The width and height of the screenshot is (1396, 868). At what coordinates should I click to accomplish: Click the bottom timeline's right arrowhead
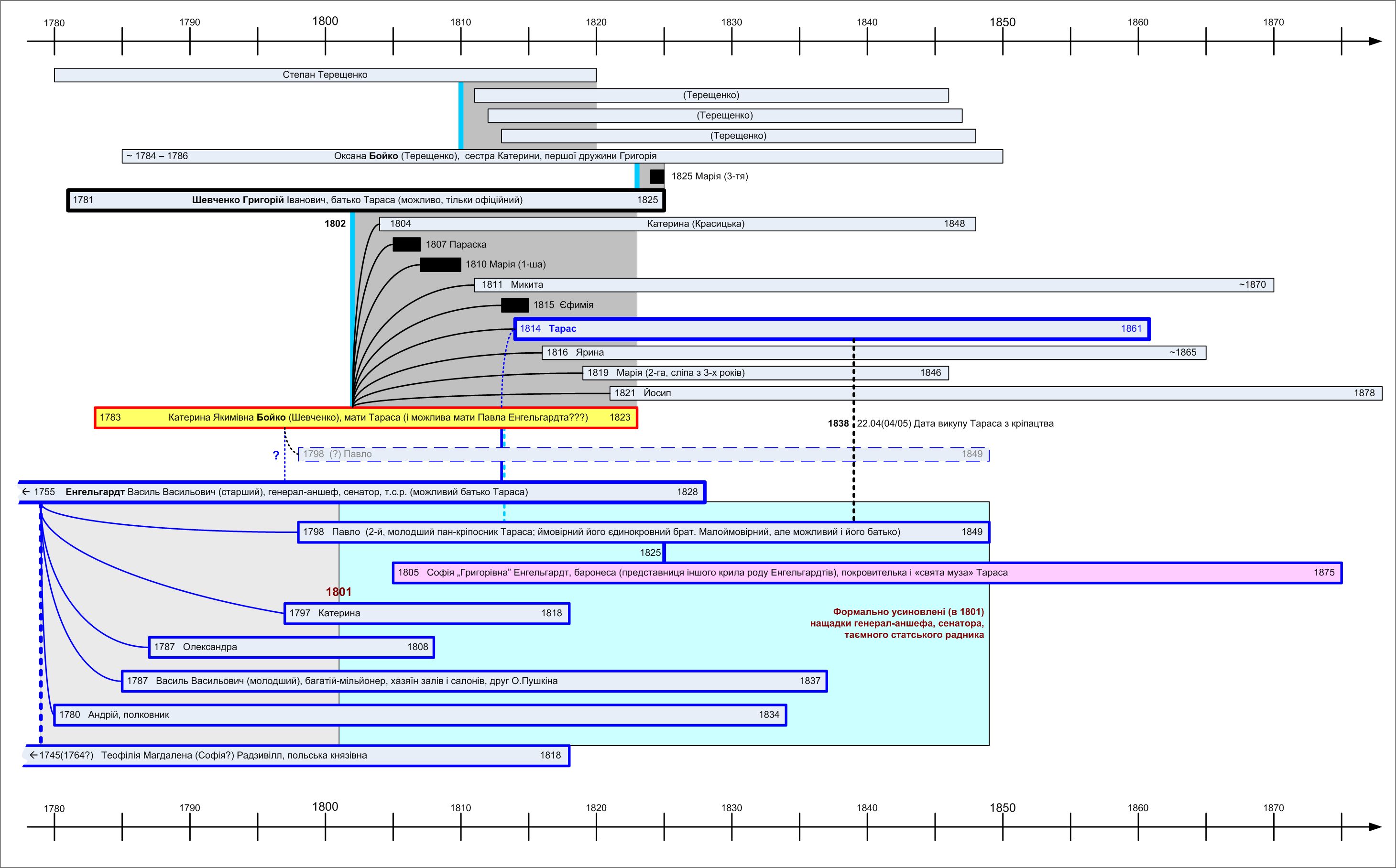pyautogui.click(x=1374, y=827)
